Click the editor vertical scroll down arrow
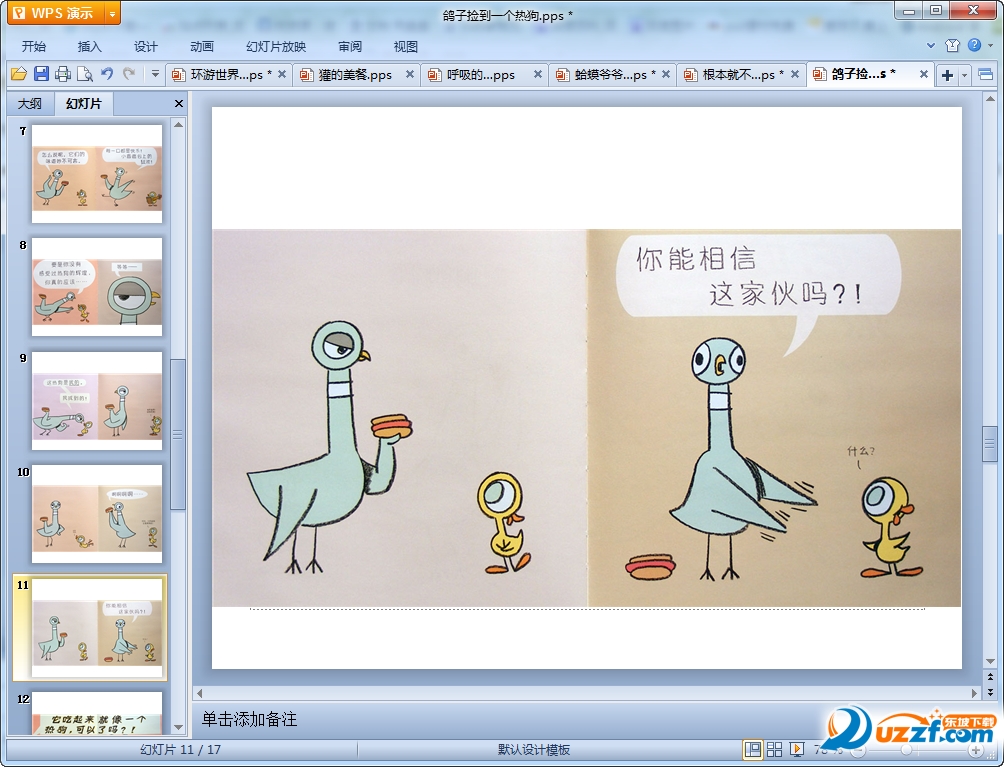 pos(990,662)
